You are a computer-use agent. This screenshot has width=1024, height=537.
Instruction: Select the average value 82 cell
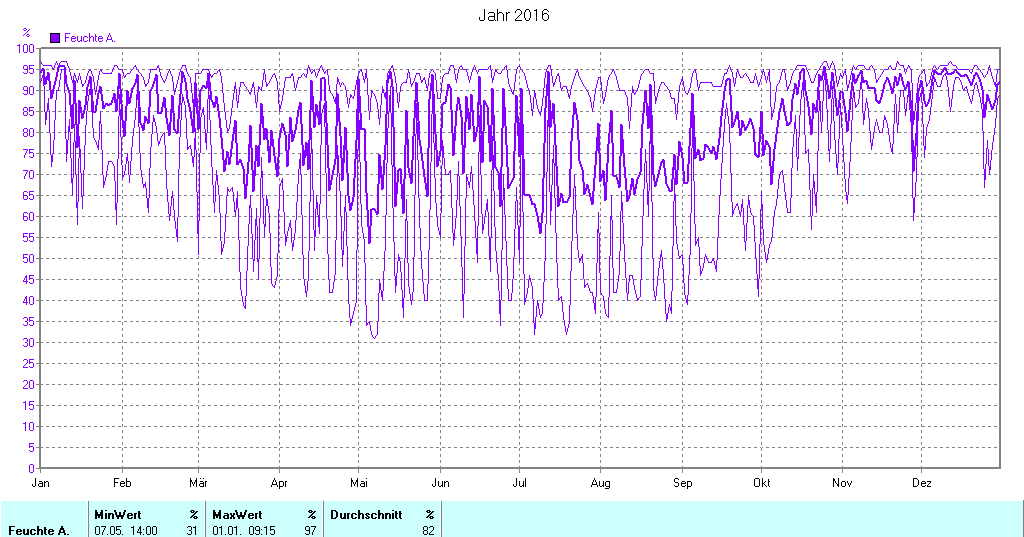[x=428, y=530]
